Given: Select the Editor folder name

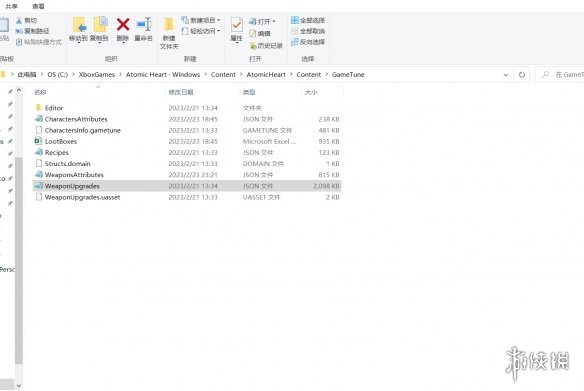Looking at the screenshot, I should (x=54, y=108).
